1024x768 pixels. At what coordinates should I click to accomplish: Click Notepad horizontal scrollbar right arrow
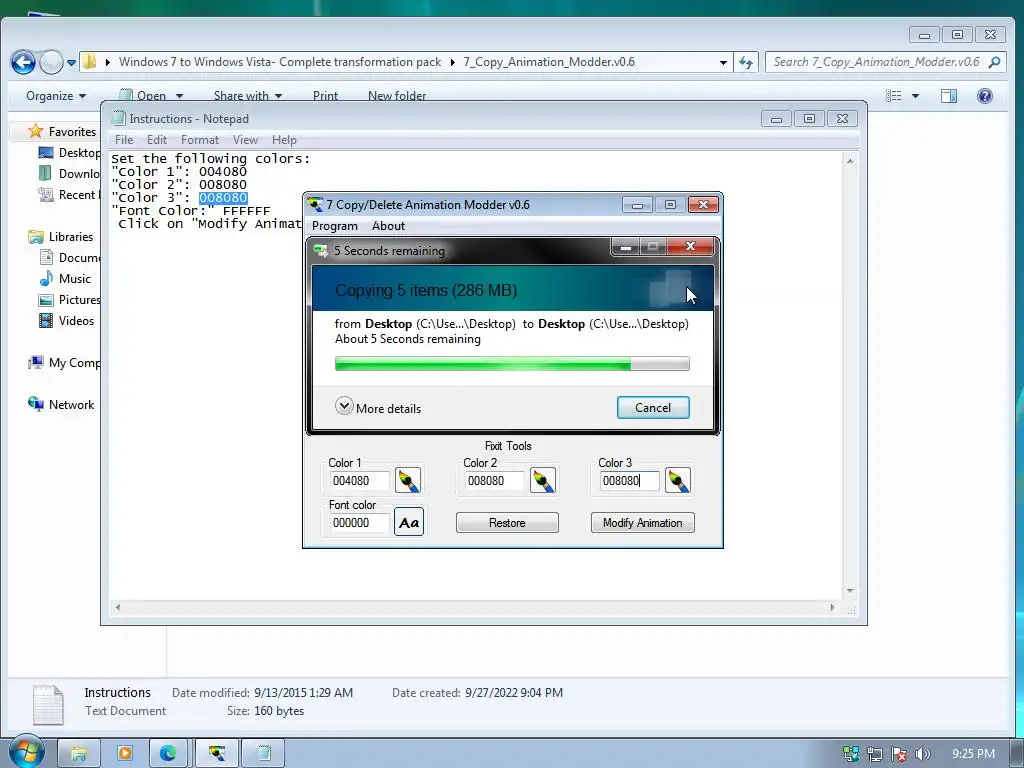(832, 607)
